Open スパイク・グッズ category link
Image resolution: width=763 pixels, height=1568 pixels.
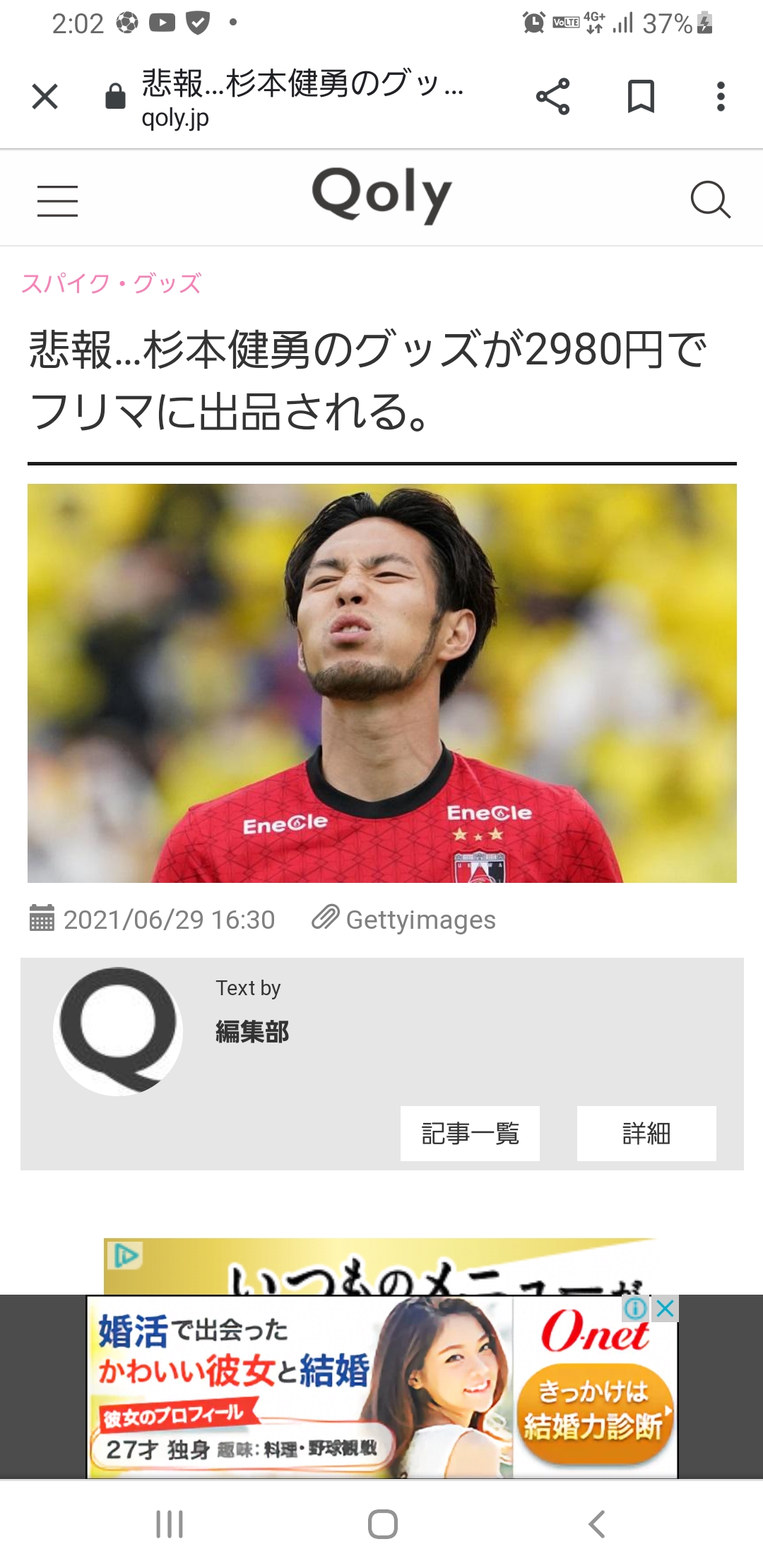coord(112,283)
